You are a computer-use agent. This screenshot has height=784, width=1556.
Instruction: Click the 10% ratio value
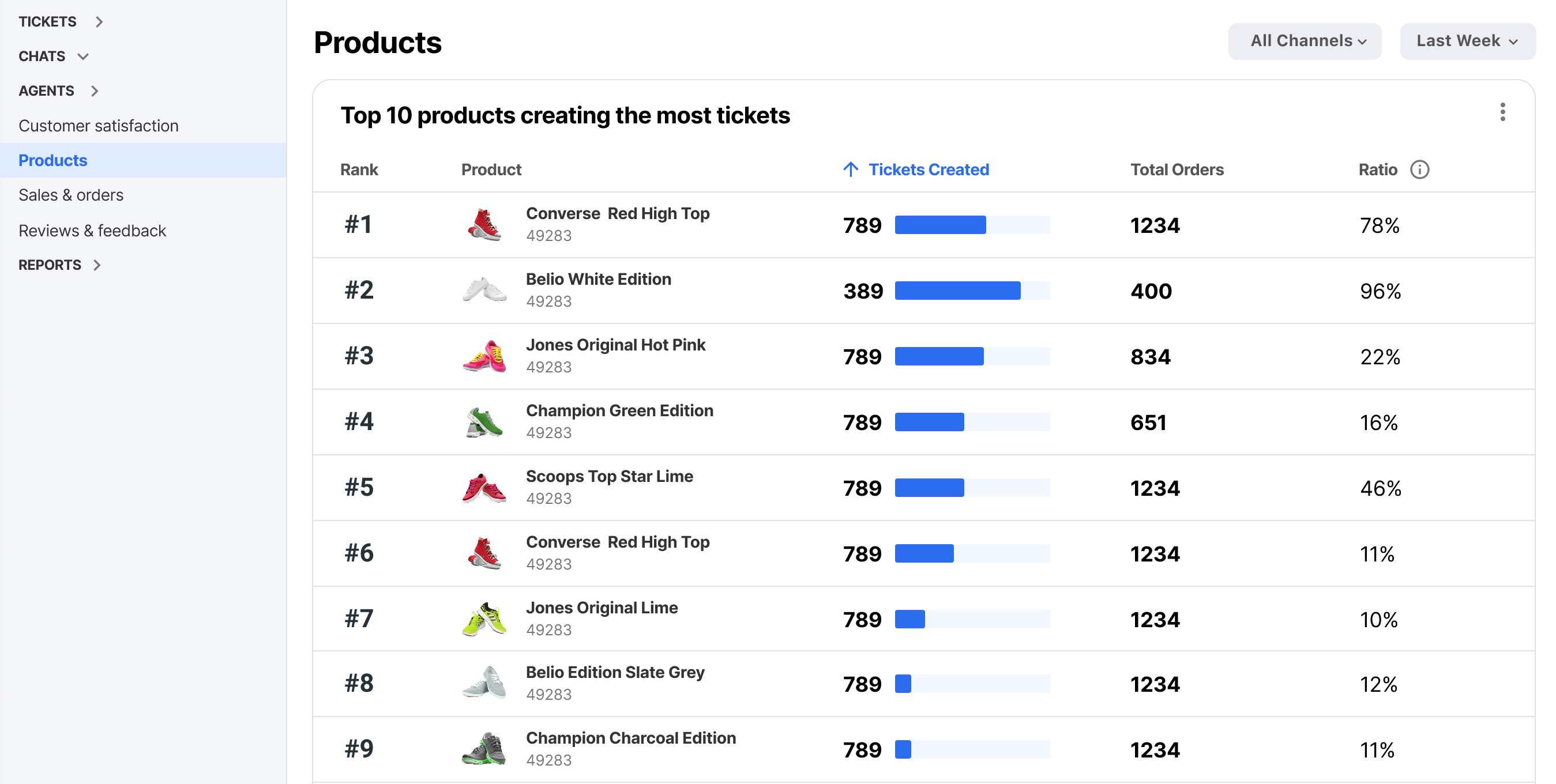click(x=1378, y=620)
